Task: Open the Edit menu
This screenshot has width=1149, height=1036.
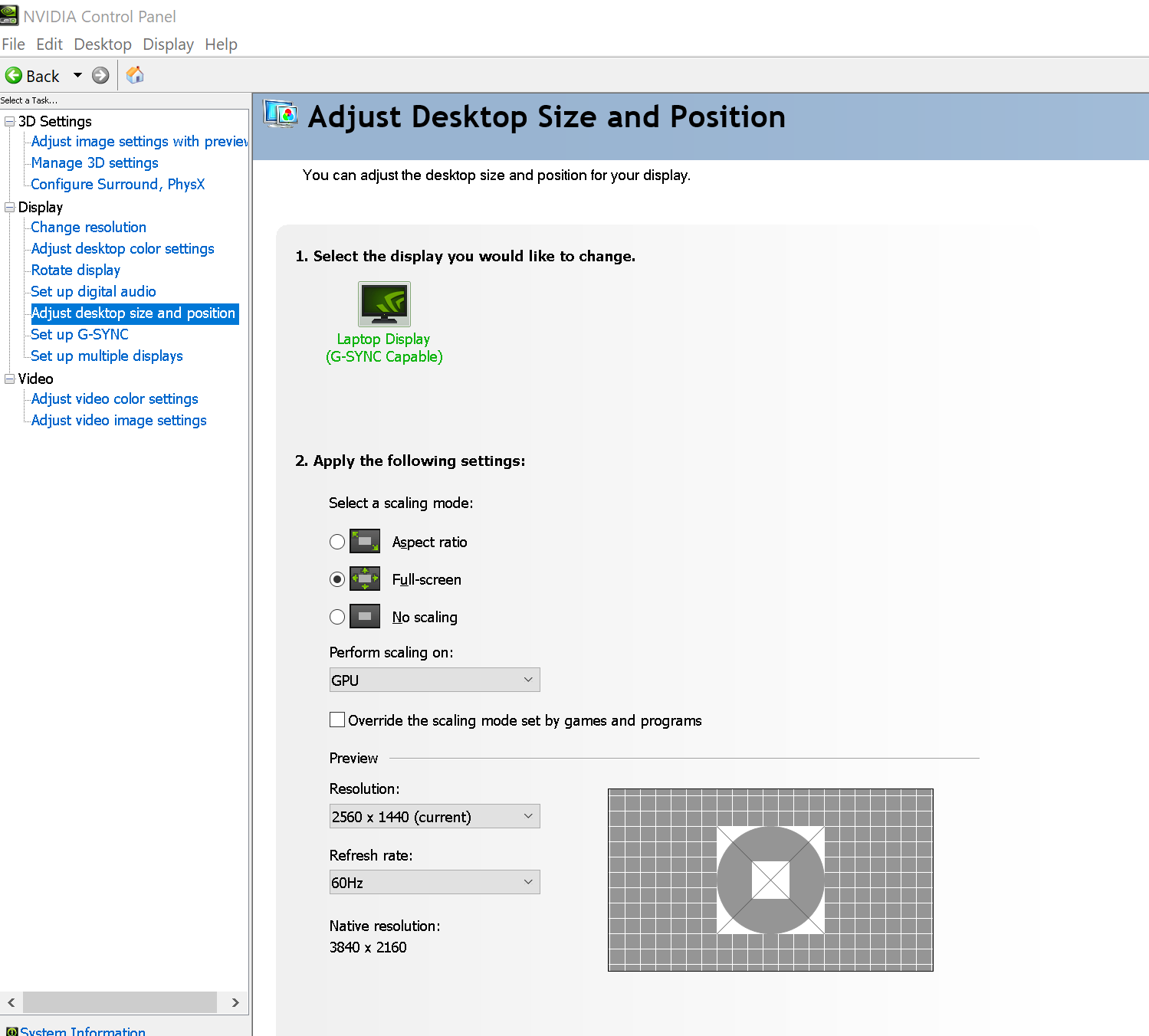Action: coord(49,44)
